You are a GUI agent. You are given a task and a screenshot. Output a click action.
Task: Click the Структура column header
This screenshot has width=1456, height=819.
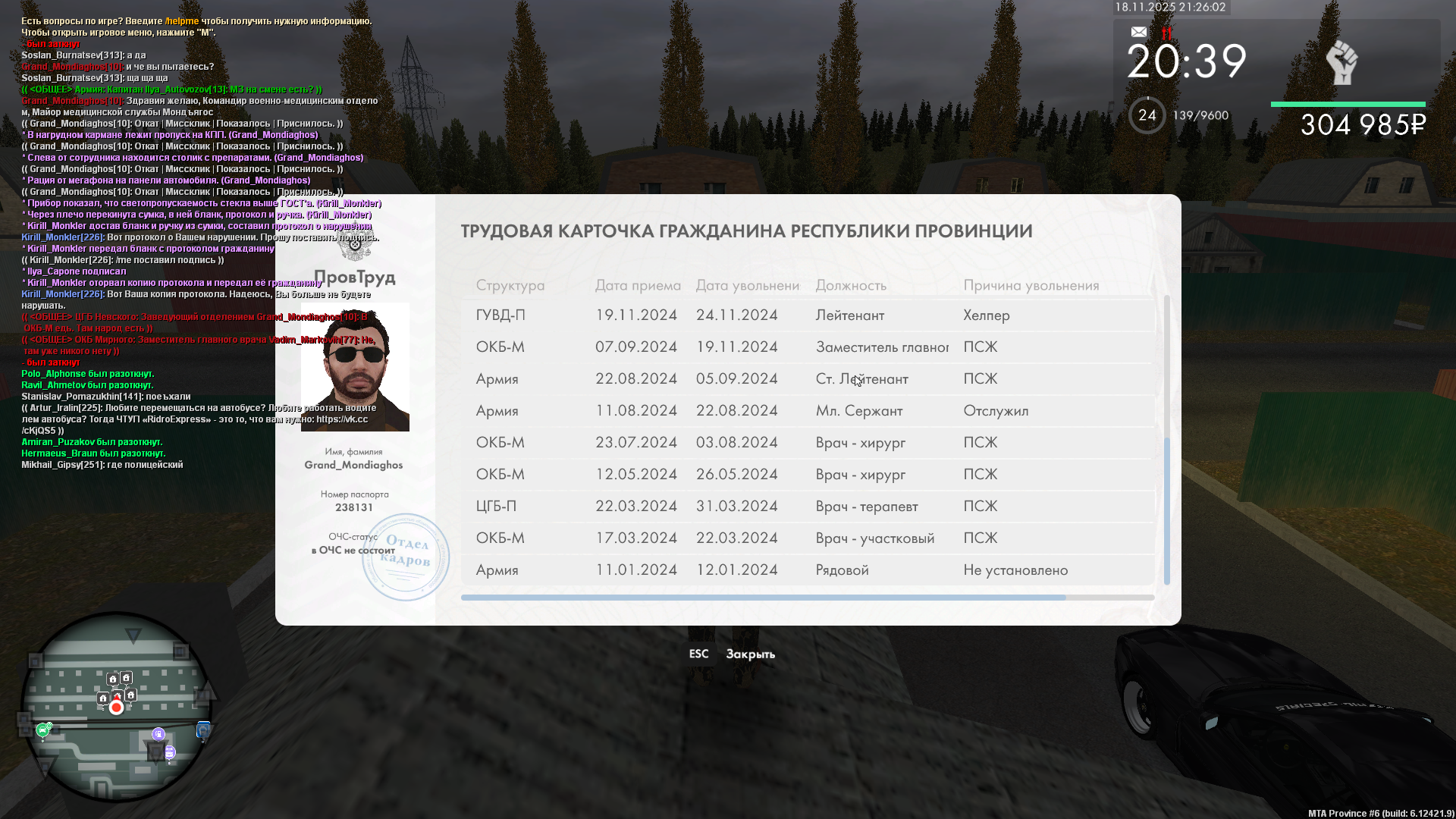[x=510, y=285]
